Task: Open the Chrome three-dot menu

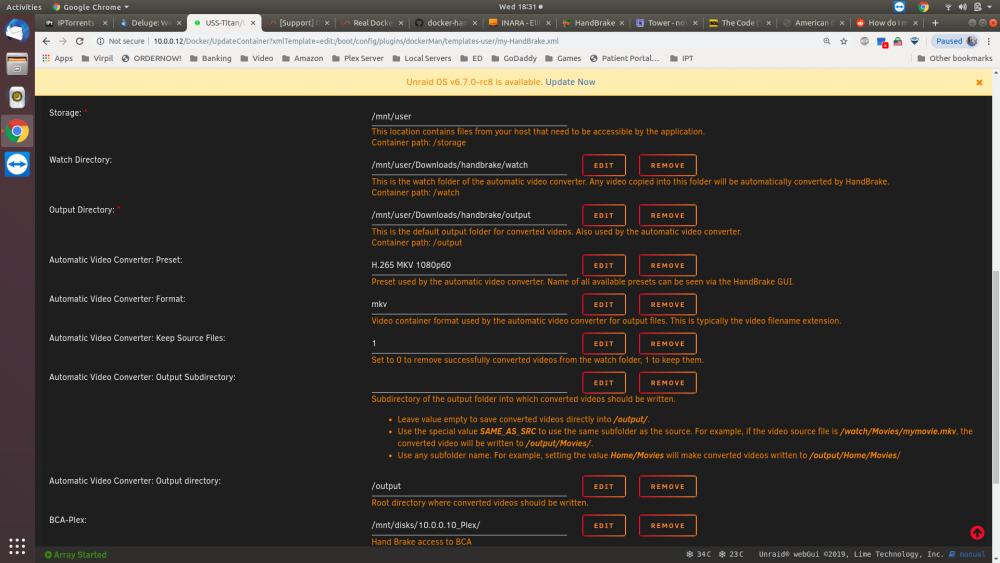Action: (989, 41)
